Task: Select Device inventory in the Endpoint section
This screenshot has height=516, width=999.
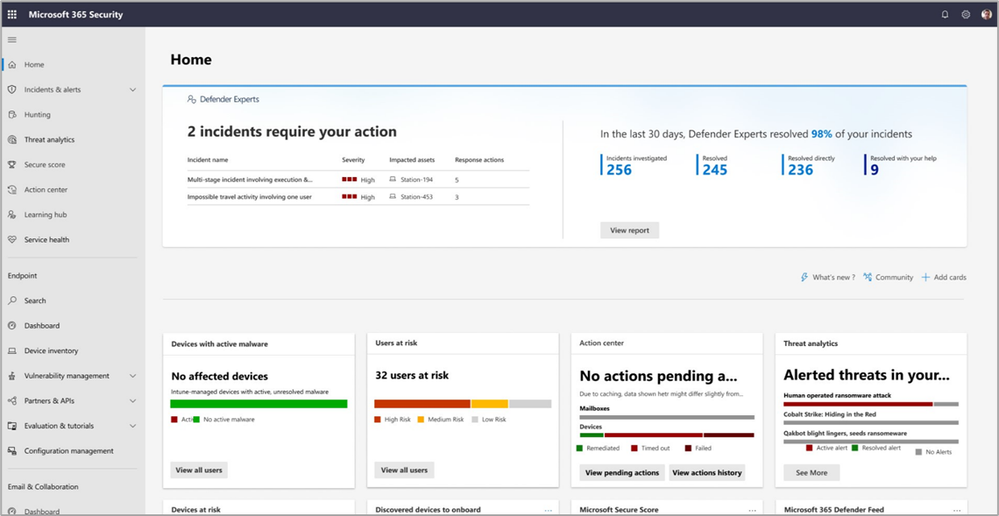Action: point(51,350)
